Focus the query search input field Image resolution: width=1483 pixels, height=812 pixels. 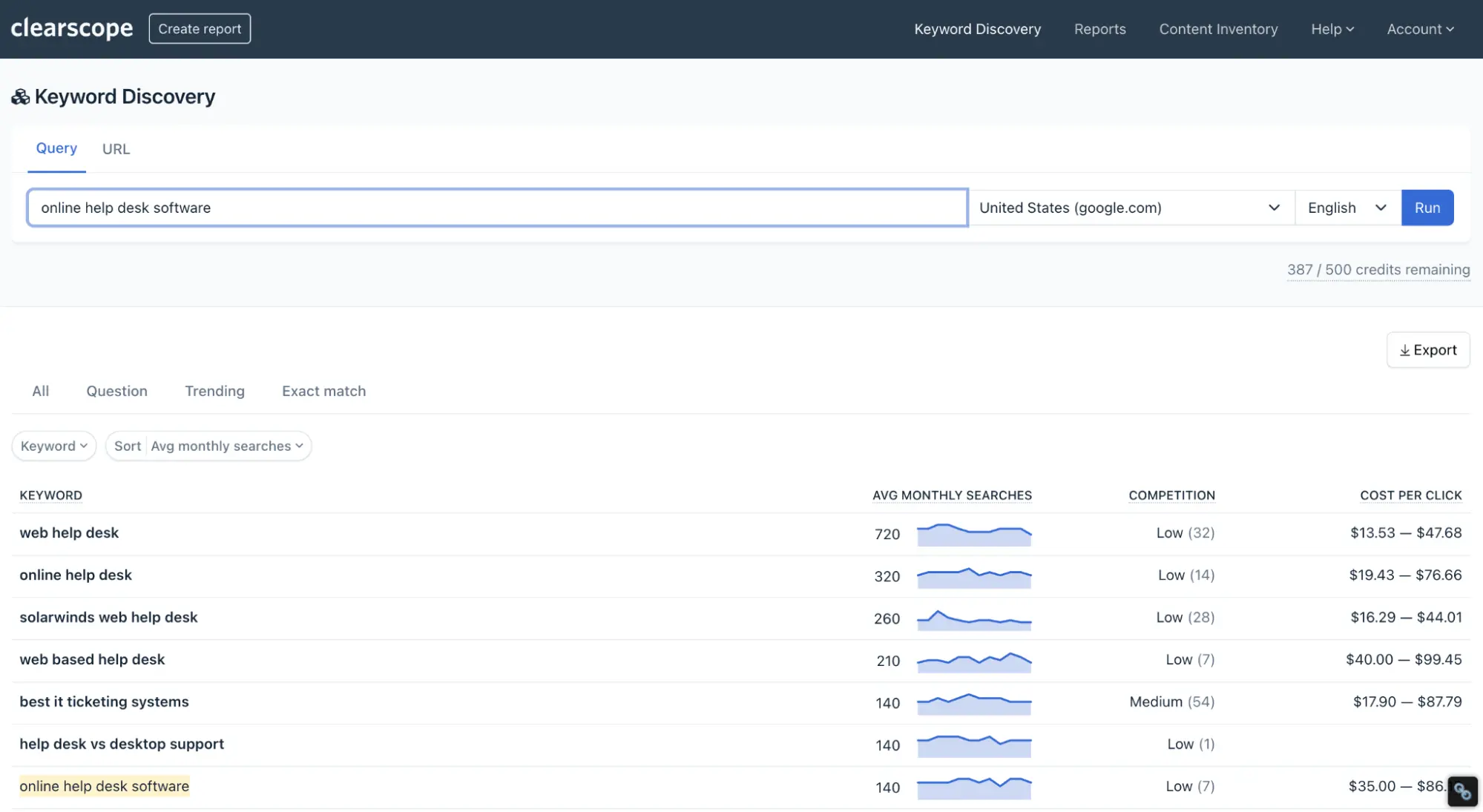coord(497,208)
